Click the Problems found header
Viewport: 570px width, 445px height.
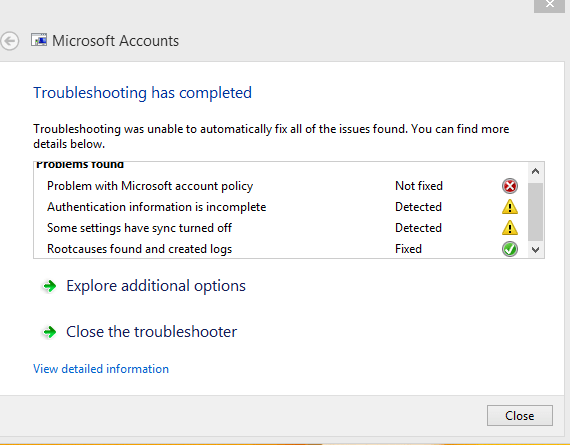pyautogui.click(x=80, y=165)
